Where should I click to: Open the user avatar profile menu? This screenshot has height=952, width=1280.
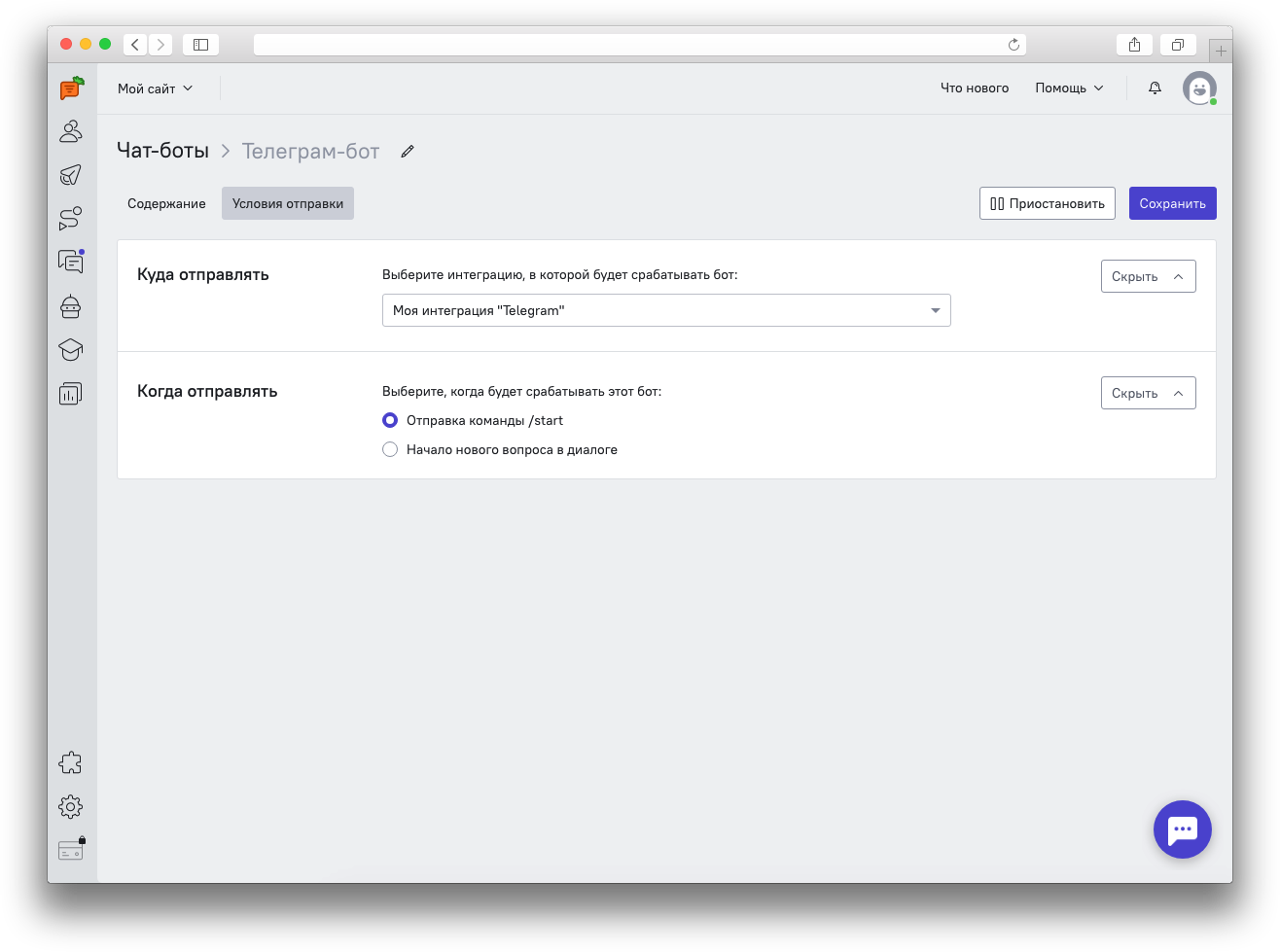click(x=1199, y=88)
